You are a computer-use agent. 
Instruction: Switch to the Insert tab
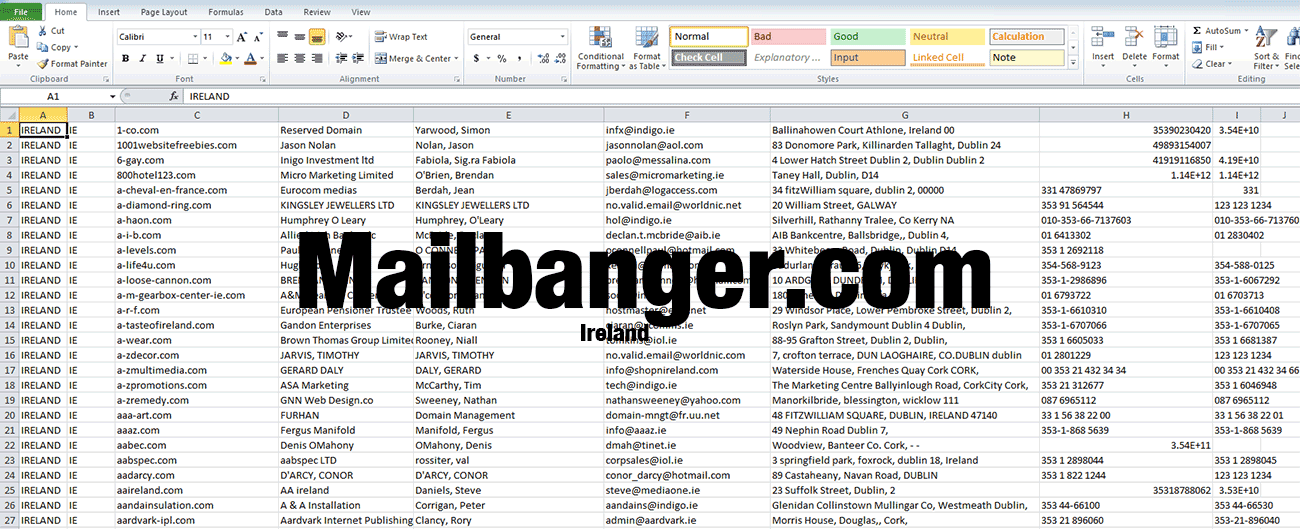point(109,12)
